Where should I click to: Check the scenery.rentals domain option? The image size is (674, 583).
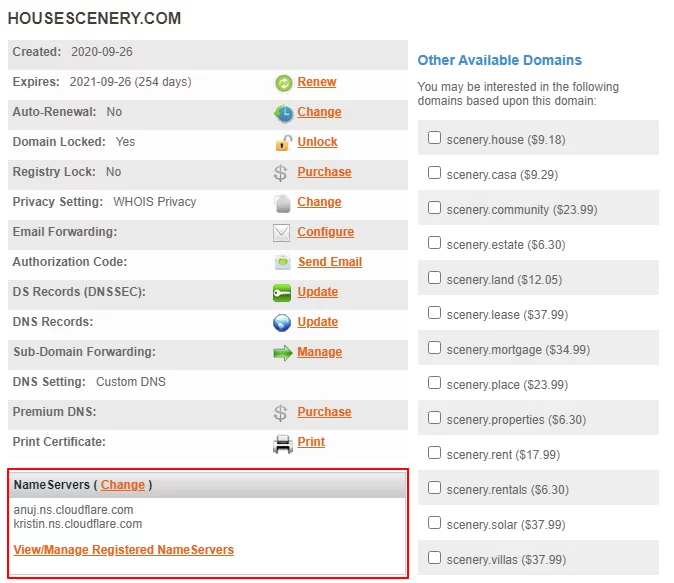[x=435, y=488]
